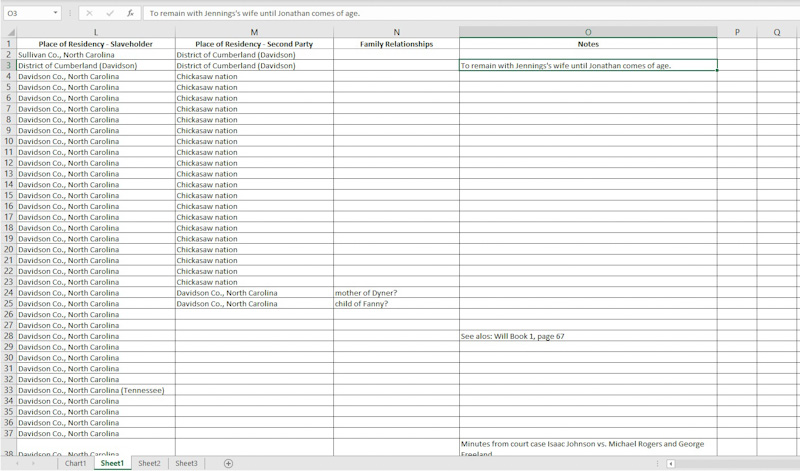This screenshot has height=471, width=800.
Task: Click the Cancel entry X icon
Action: click(89, 14)
